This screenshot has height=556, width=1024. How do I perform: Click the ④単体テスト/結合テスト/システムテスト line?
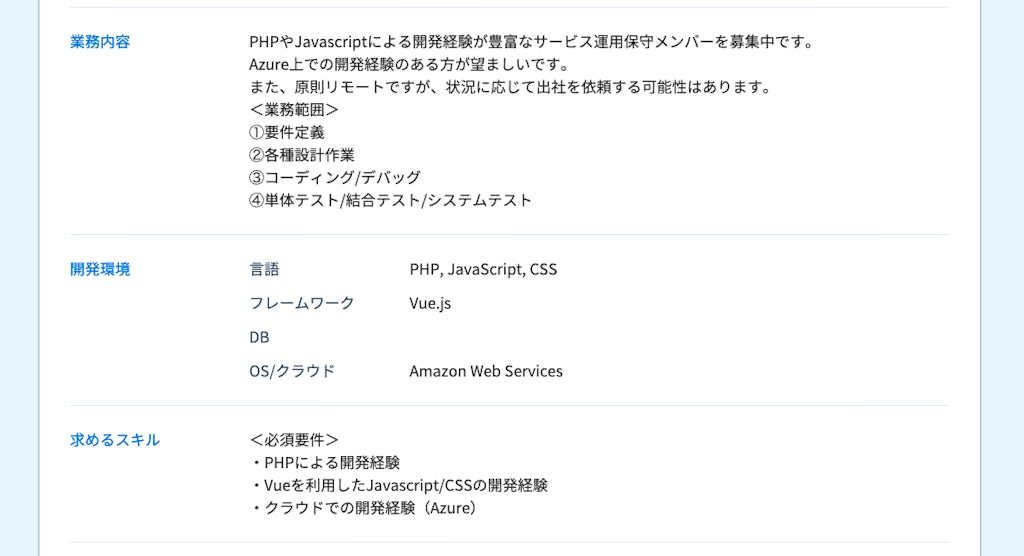tap(390, 200)
